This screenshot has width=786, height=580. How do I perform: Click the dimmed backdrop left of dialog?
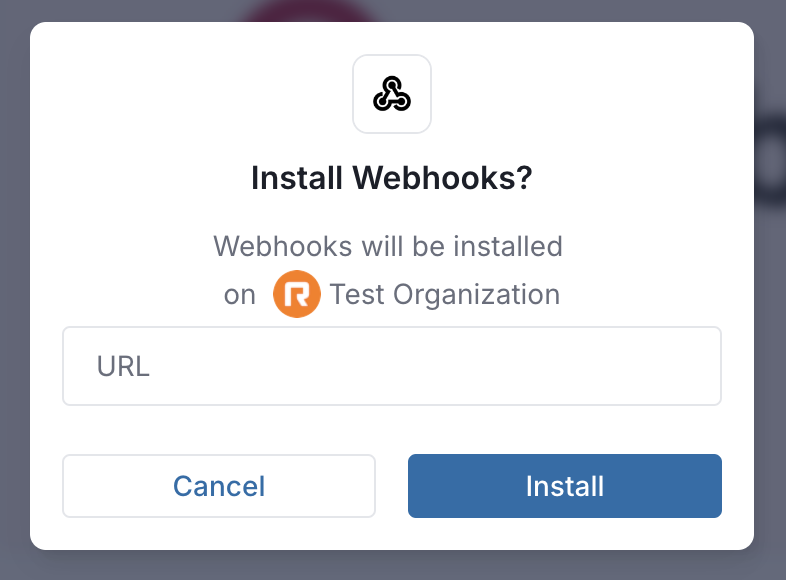click(15, 290)
